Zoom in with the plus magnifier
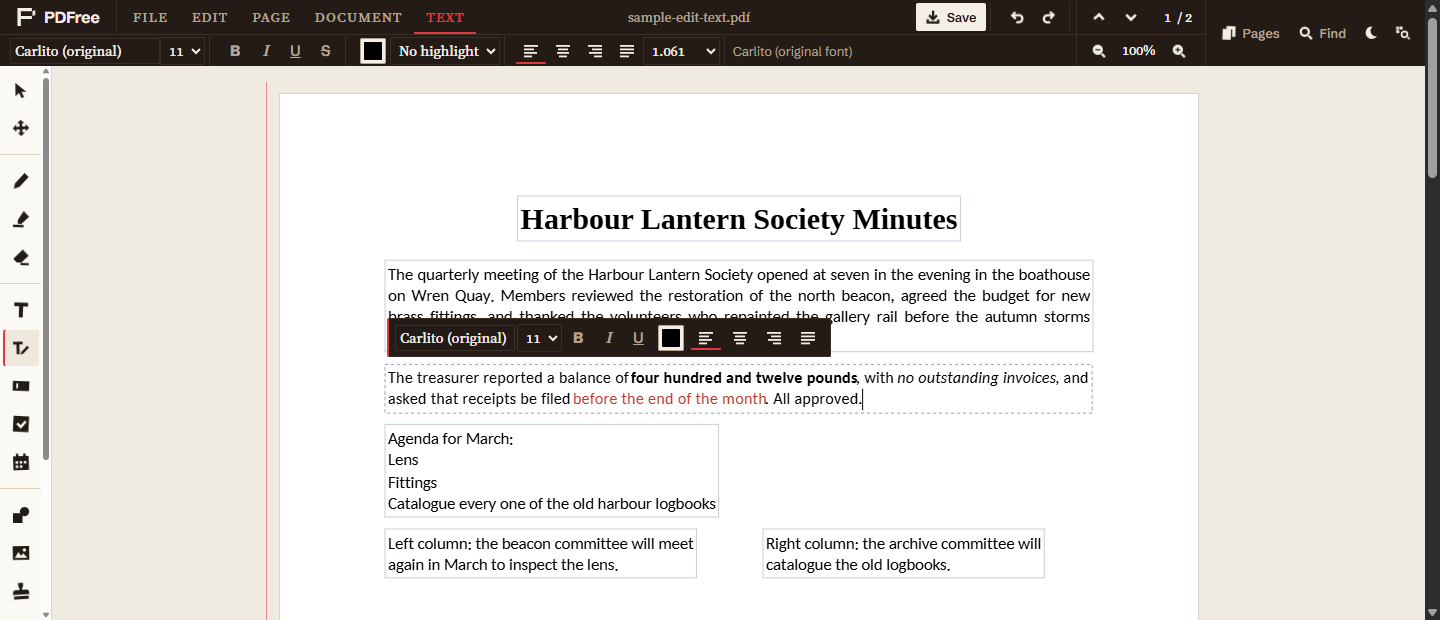Viewport: 1440px width, 620px height. tap(1179, 51)
